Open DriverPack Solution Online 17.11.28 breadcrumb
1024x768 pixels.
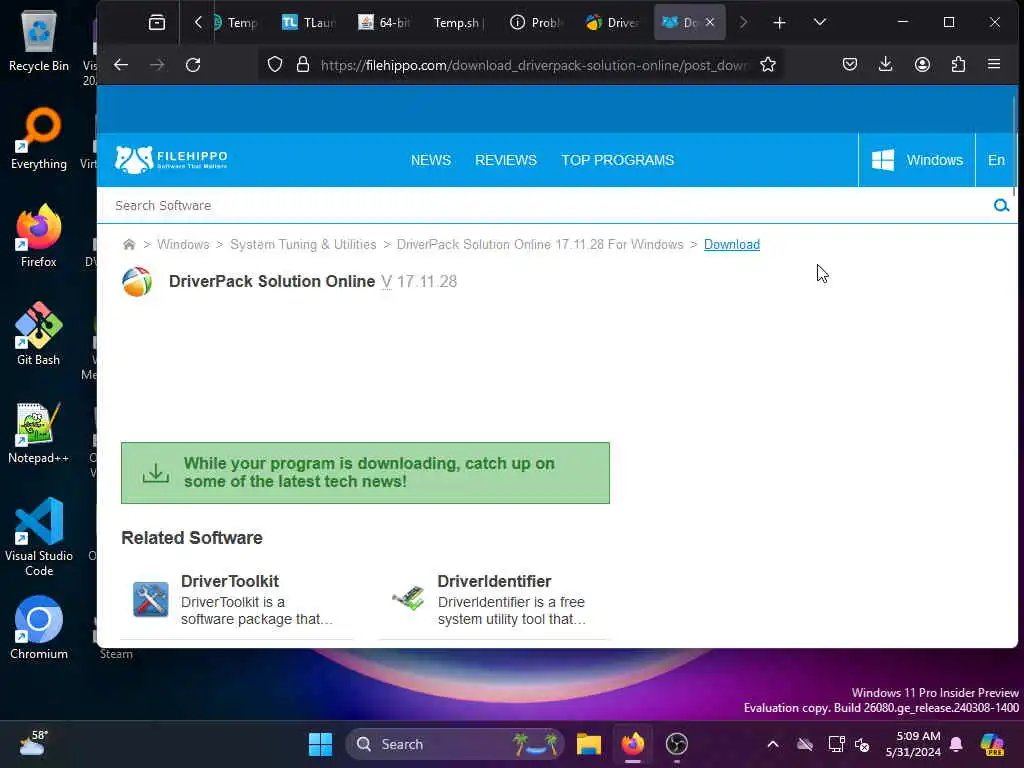(x=540, y=244)
